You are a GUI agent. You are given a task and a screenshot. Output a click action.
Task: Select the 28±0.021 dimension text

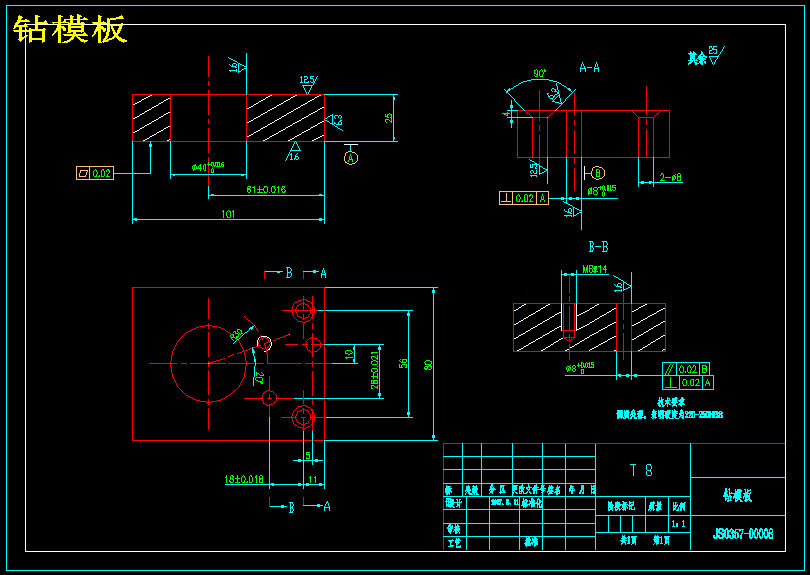[375, 370]
